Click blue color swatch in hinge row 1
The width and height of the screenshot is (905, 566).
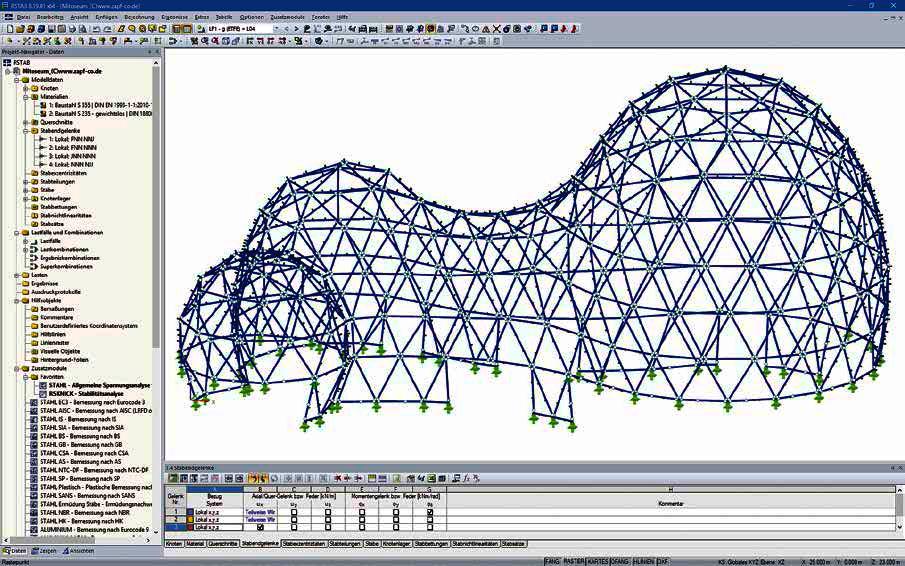[190, 512]
